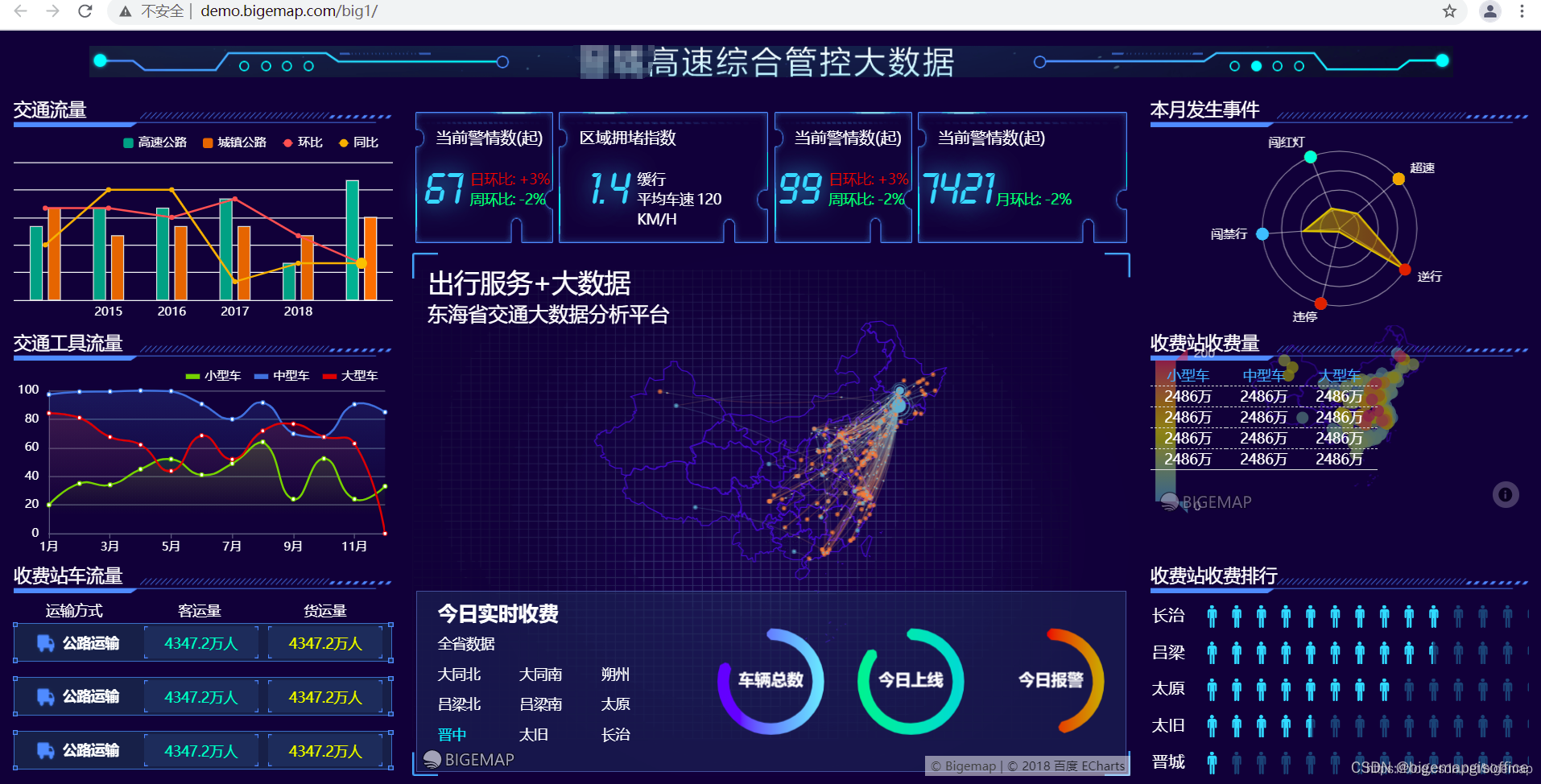The width and height of the screenshot is (1541, 784).
Task: Click the browser forward arrow
Action: click(52, 11)
